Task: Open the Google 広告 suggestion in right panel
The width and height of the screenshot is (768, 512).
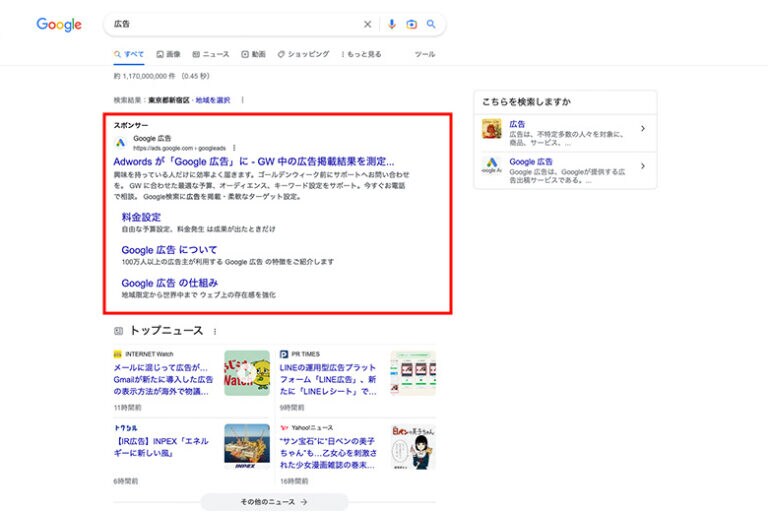Action: click(531, 162)
